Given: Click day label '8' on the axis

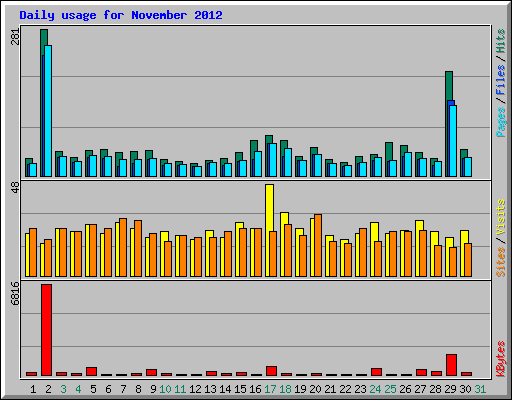Looking at the screenshot, I should [x=138, y=389].
